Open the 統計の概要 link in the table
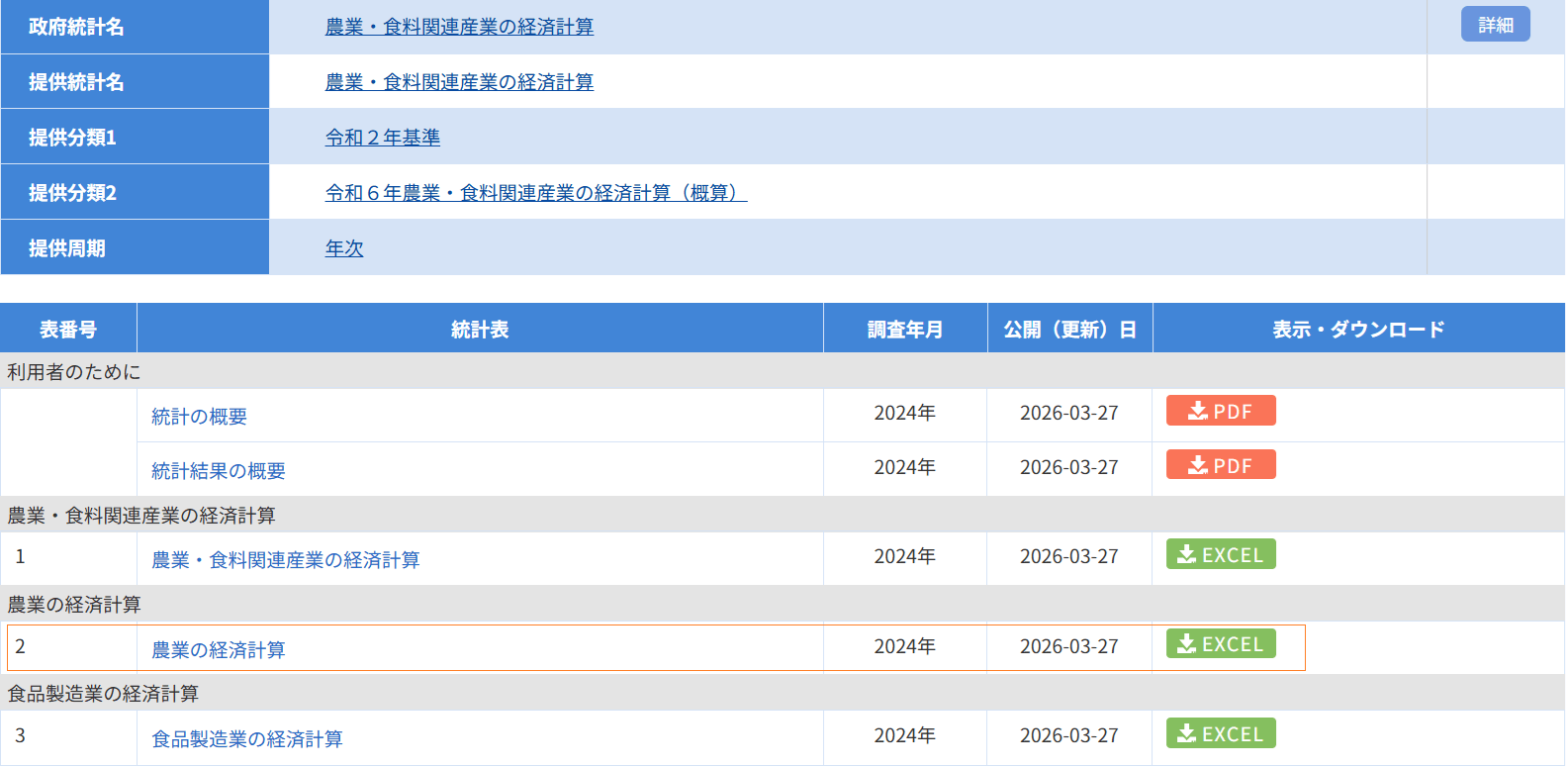Viewport: 1568px width, 768px height. (199, 417)
